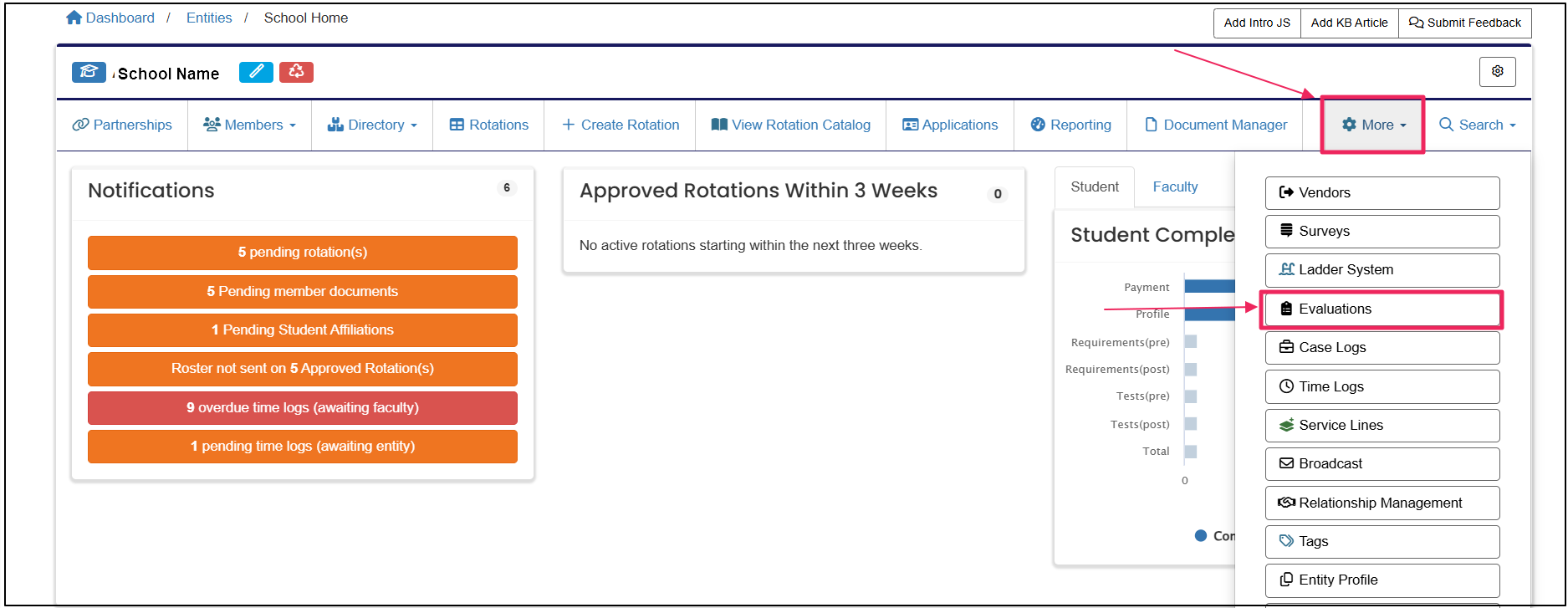This screenshot has height=608, width=1568.
Task: Open Relationship Management menu entry
Action: [x=1382, y=503]
